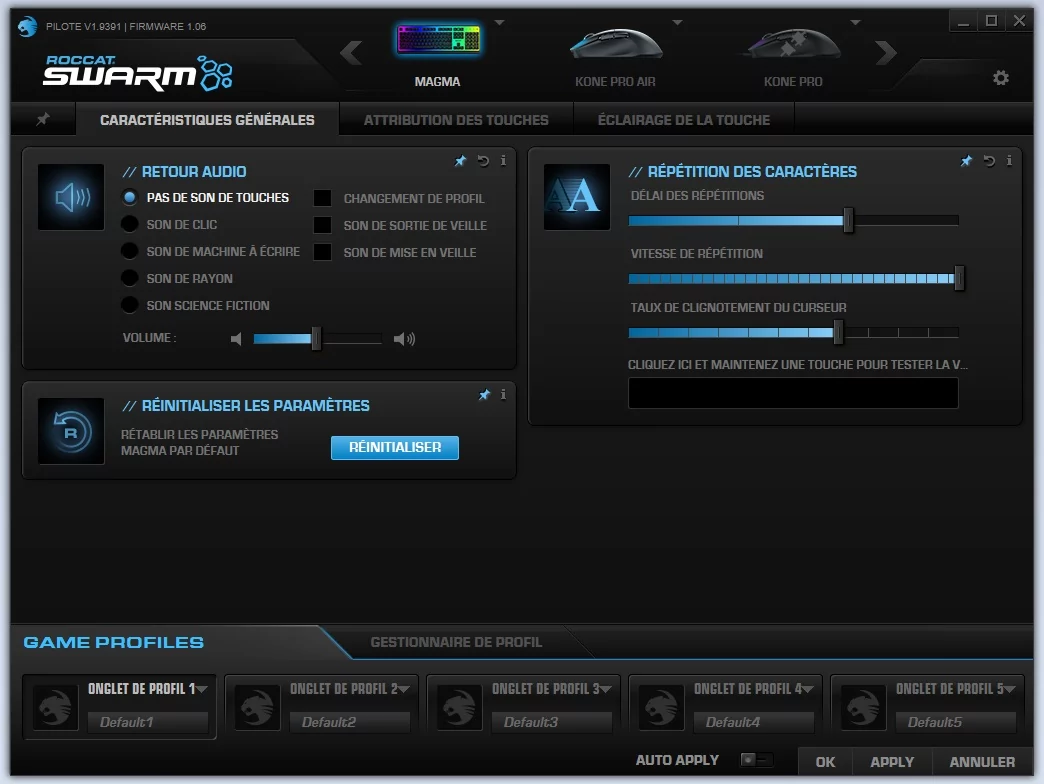Select Son science fiction radio option

tap(130, 305)
